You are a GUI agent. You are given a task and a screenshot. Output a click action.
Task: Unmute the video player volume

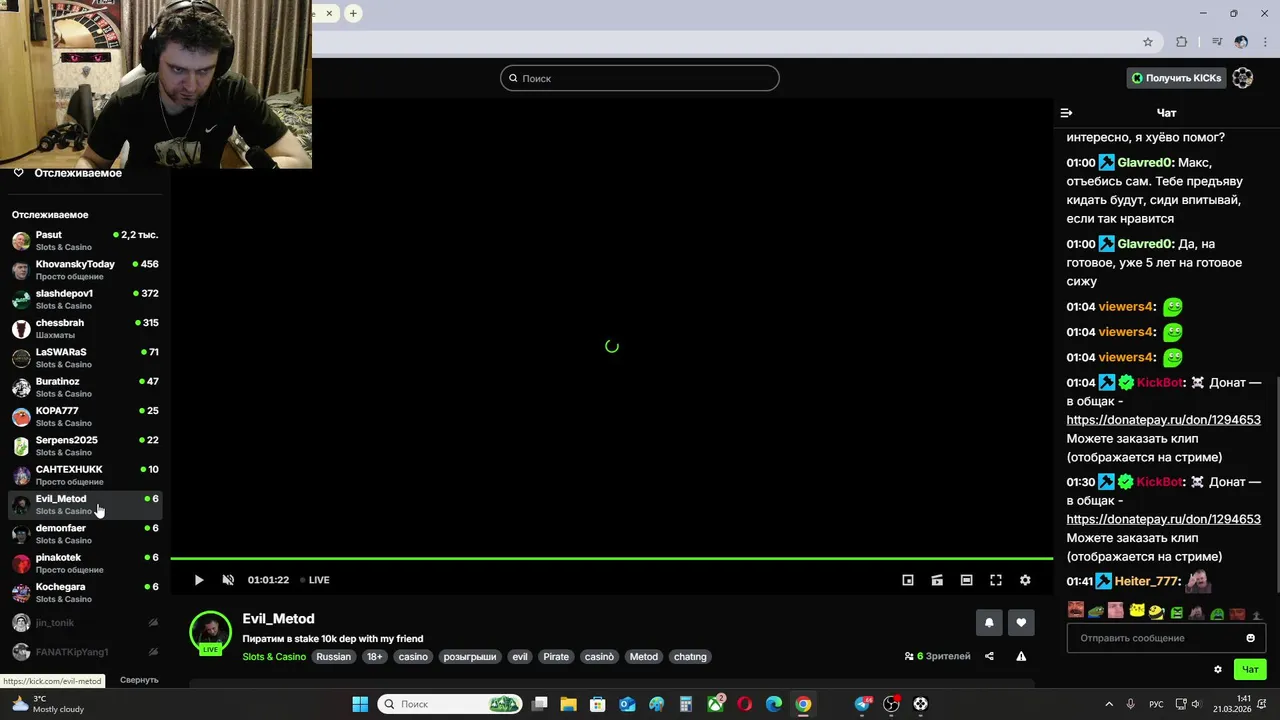[x=228, y=580]
